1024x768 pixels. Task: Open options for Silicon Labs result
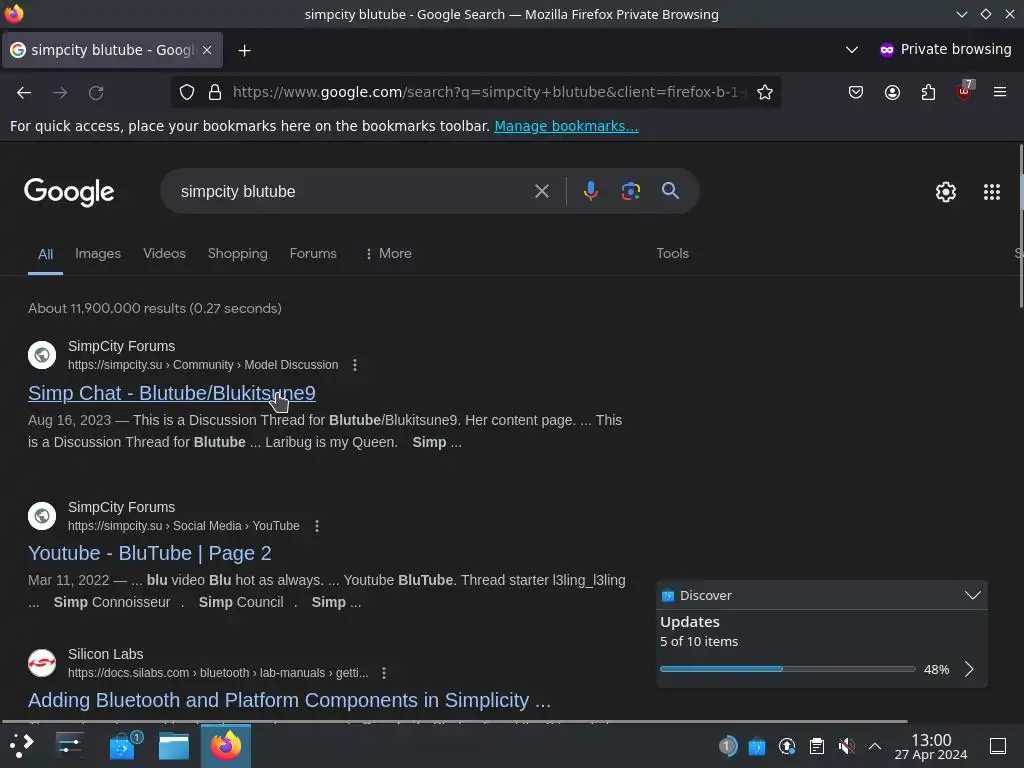point(384,673)
